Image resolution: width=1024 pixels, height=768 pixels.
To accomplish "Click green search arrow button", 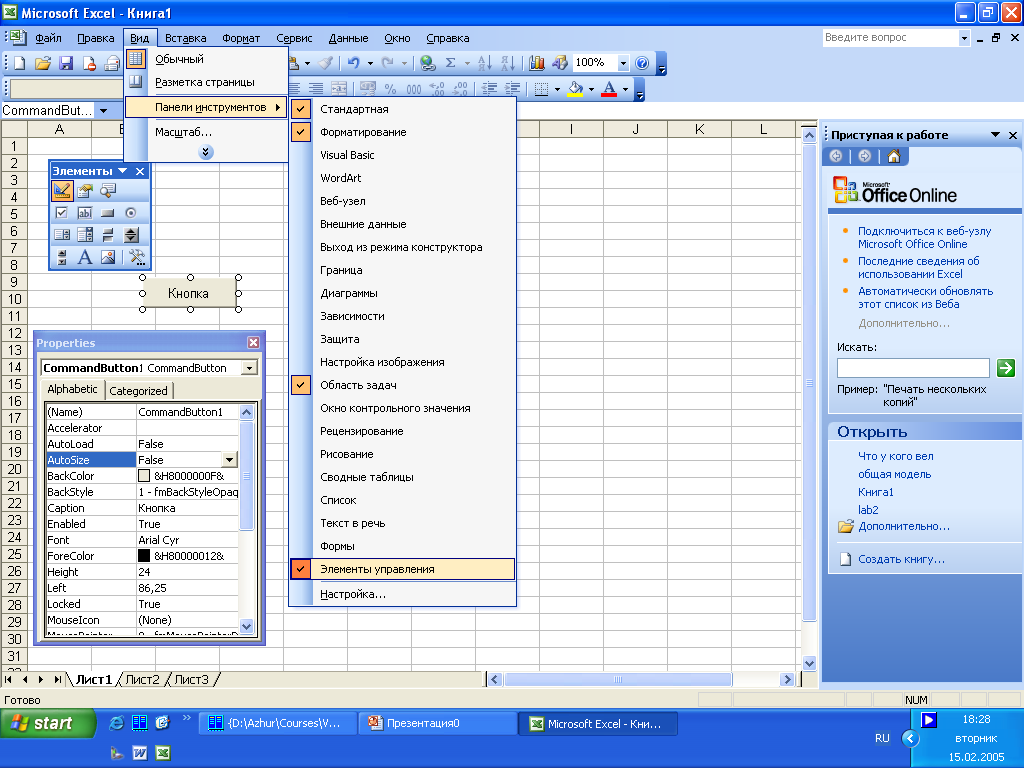I will (1006, 368).
